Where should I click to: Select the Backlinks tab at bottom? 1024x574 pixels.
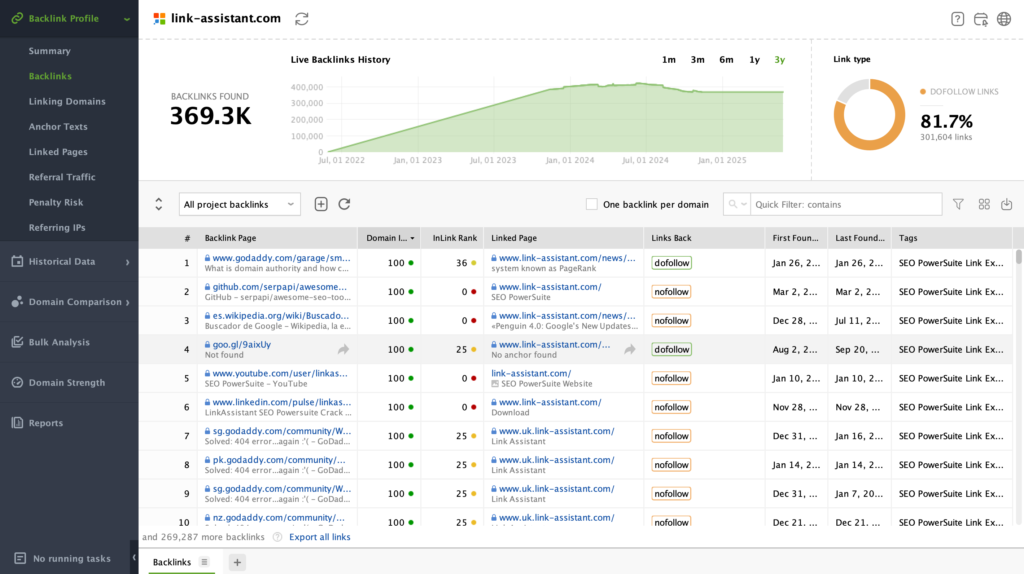pyautogui.click(x=172, y=562)
